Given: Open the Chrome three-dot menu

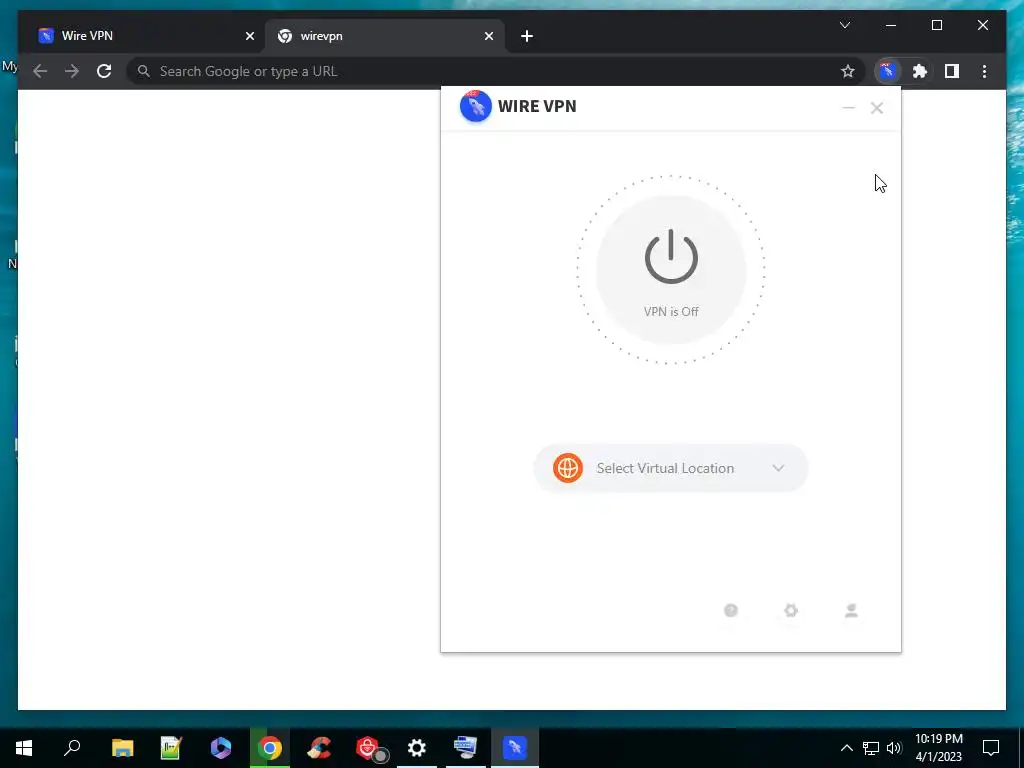Looking at the screenshot, I should 984,71.
